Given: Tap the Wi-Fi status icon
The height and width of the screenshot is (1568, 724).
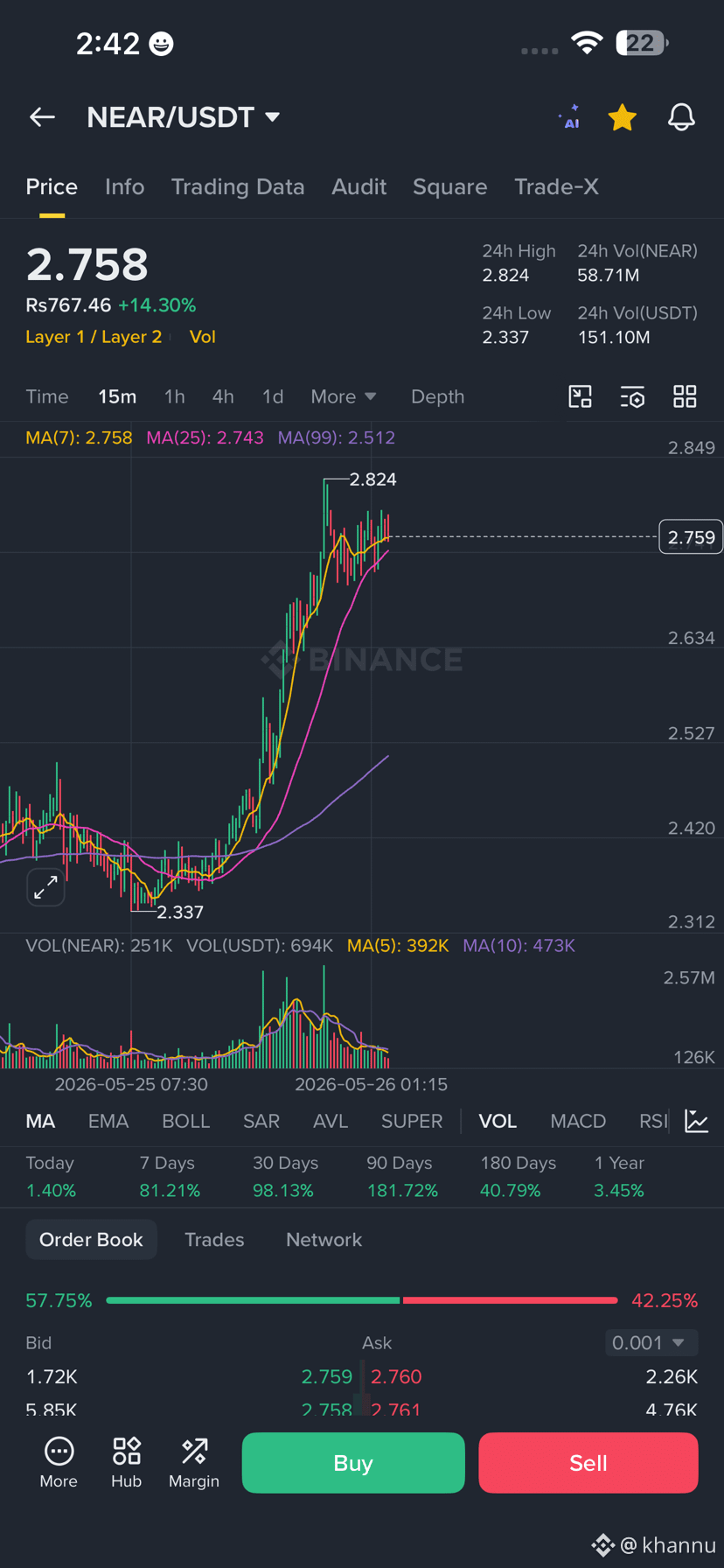Looking at the screenshot, I should (587, 42).
